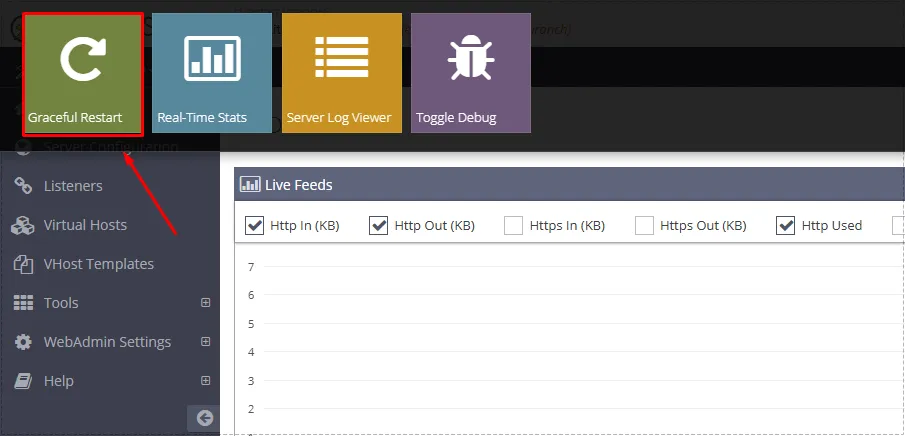905x436 pixels.
Task: Click the WebAdmin Settings gear icon
Action: [23, 342]
